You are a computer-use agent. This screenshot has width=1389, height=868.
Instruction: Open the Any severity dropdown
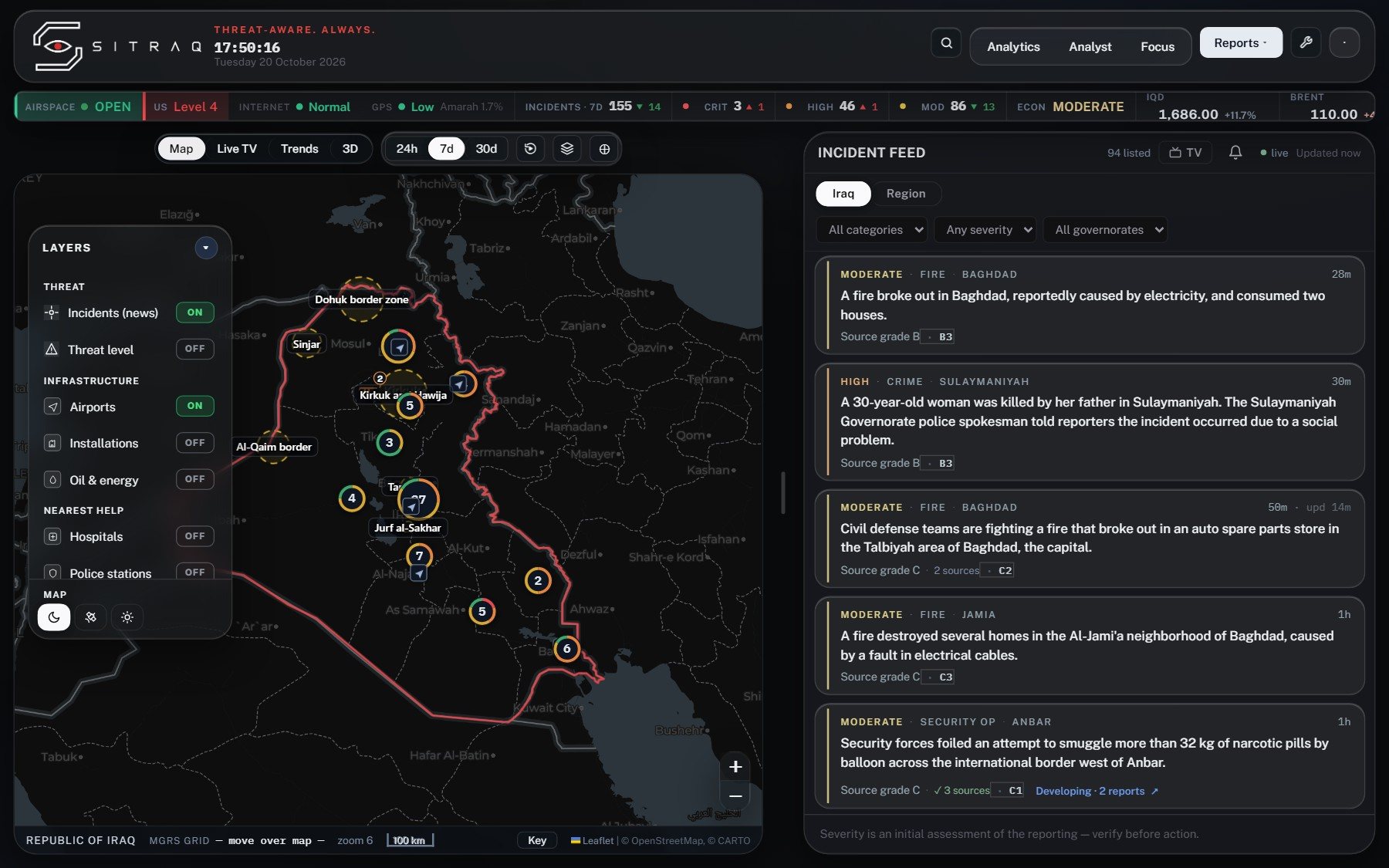pos(985,230)
